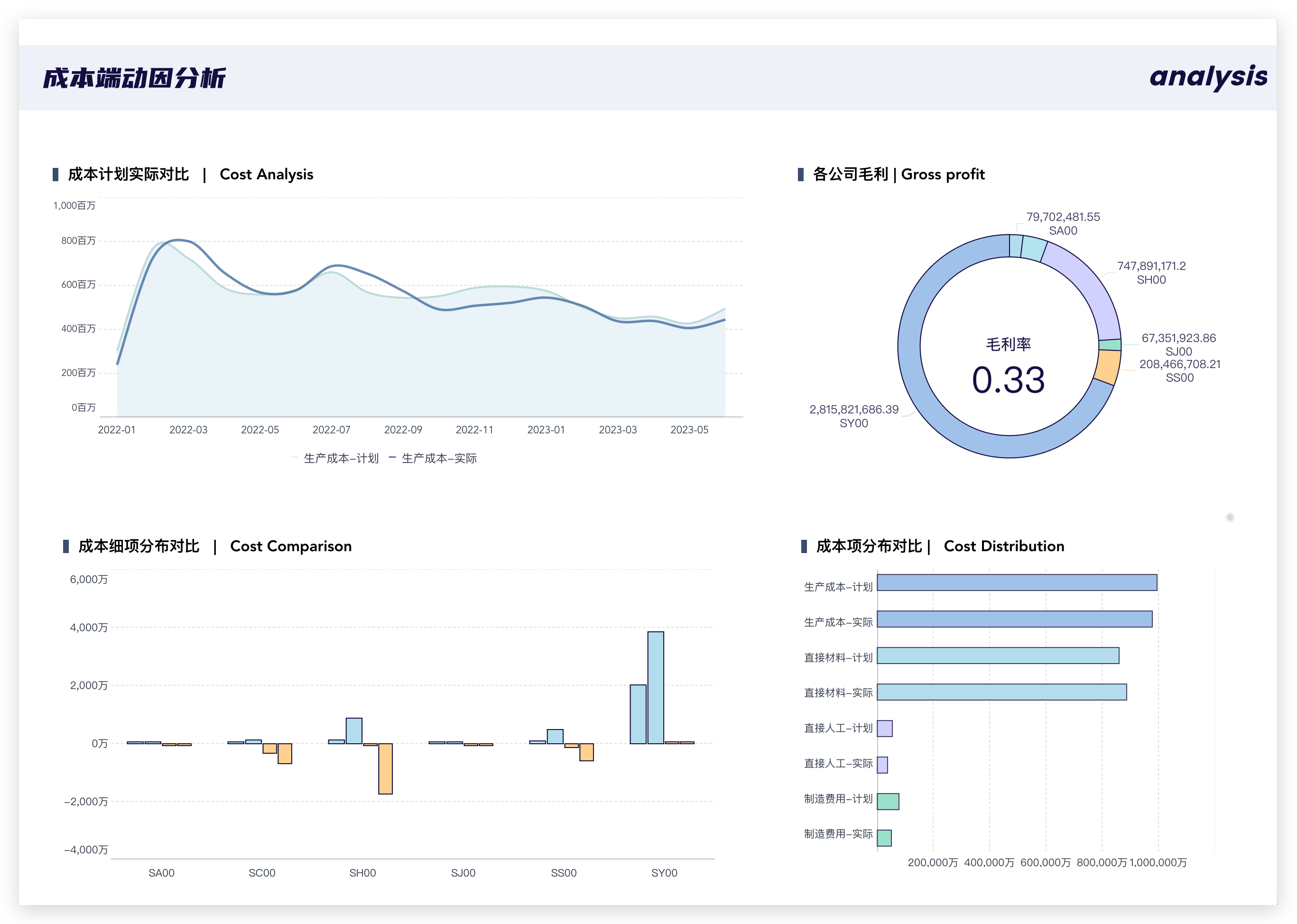
Task: Click the 直接人工–计划 purple bar
Action: click(x=884, y=728)
